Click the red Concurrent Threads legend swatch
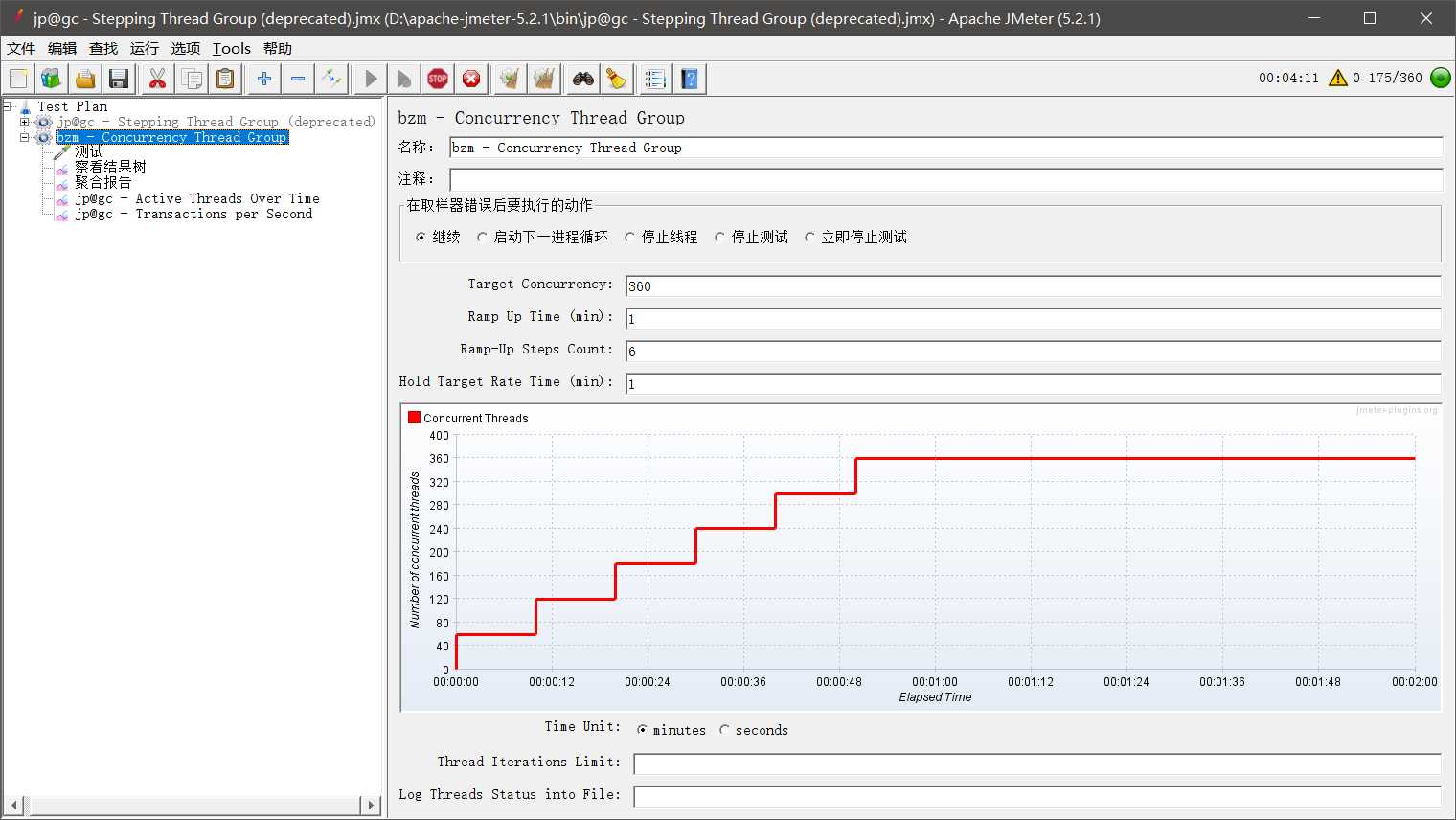 click(x=414, y=418)
